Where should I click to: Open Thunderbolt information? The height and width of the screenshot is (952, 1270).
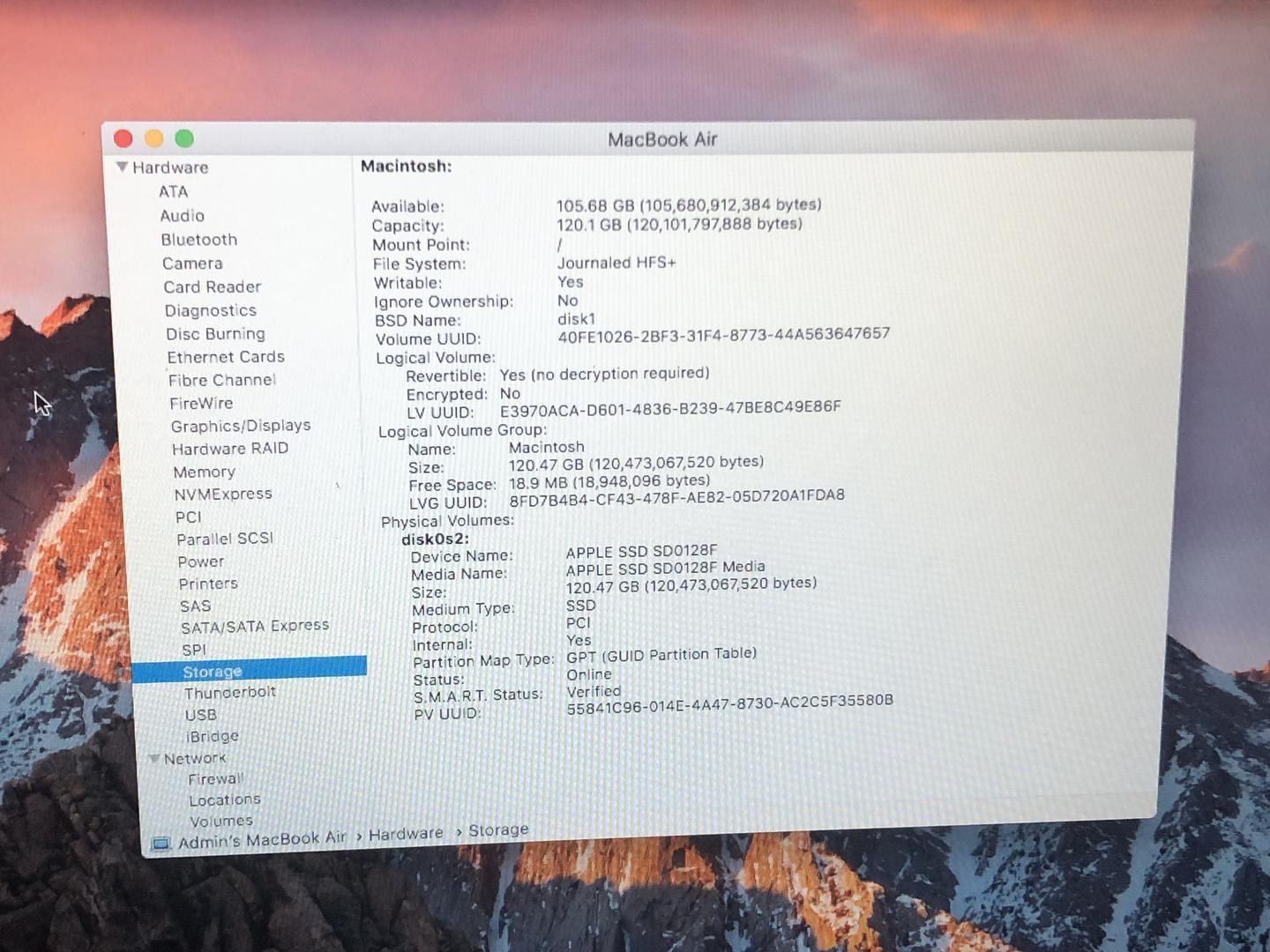[x=229, y=692]
